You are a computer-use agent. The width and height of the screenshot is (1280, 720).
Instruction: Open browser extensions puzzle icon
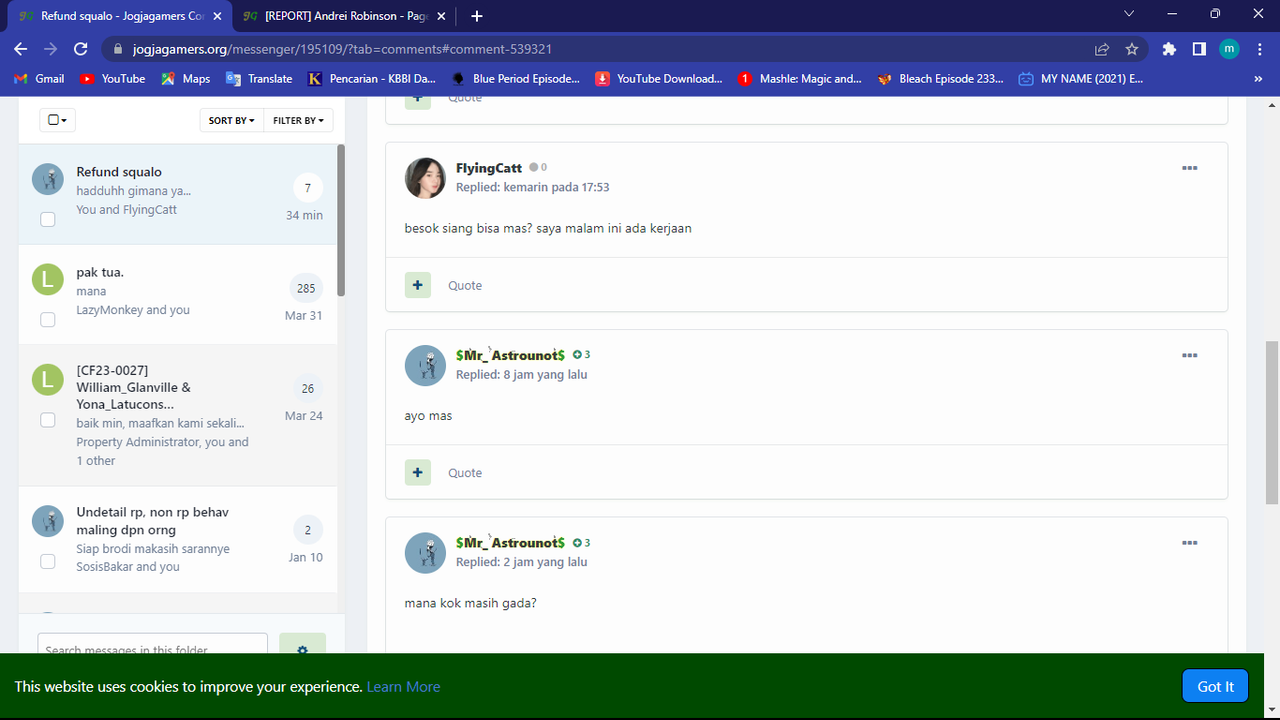1169,49
